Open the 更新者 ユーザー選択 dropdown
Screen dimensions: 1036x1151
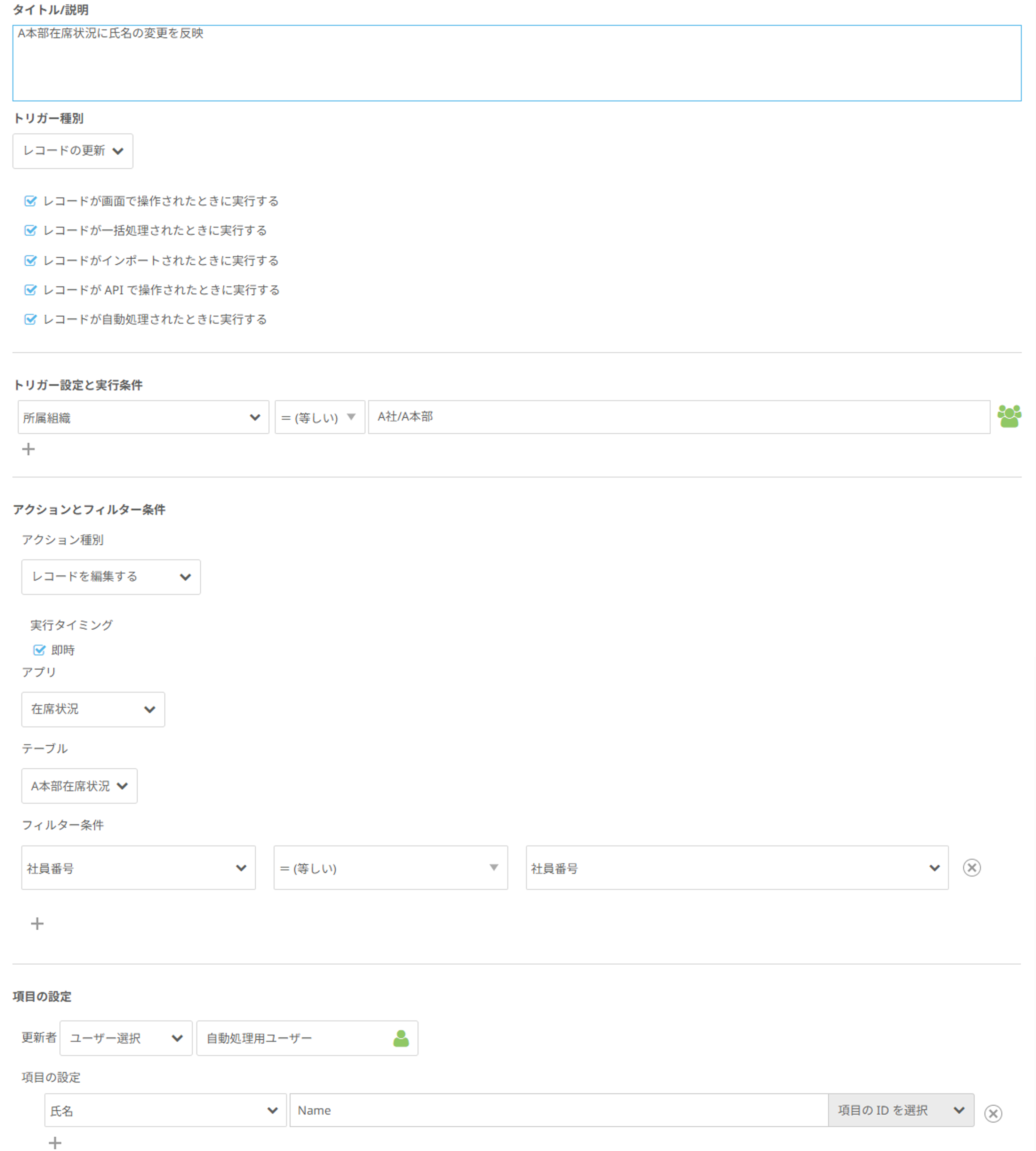126,1038
